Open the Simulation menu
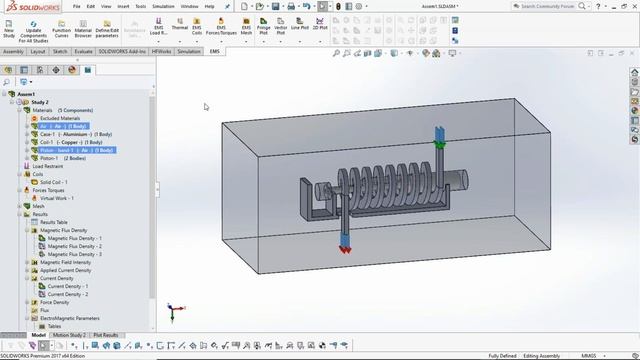The height and width of the screenshot is (360, 640). (x=163, y=6)
